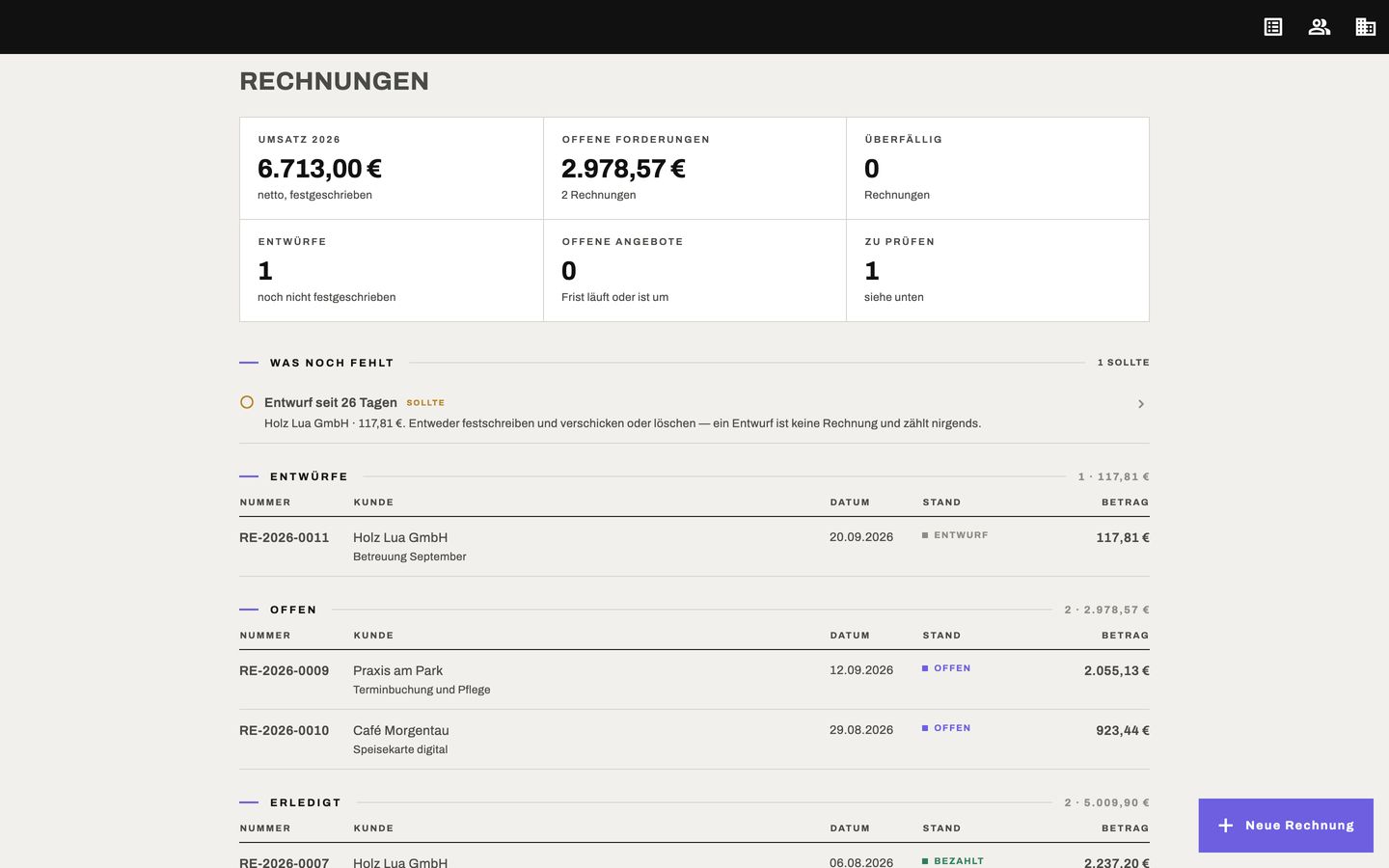
Task: Click customer name "Café Morgentau"
Action: coord(401,730)
